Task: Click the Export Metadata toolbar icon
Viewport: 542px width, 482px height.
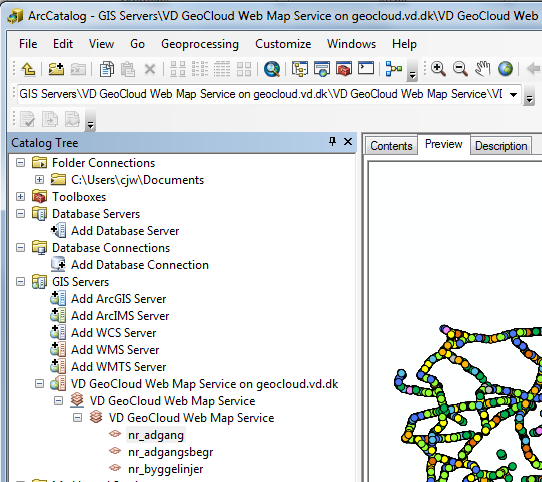Action: click(72, 119)
